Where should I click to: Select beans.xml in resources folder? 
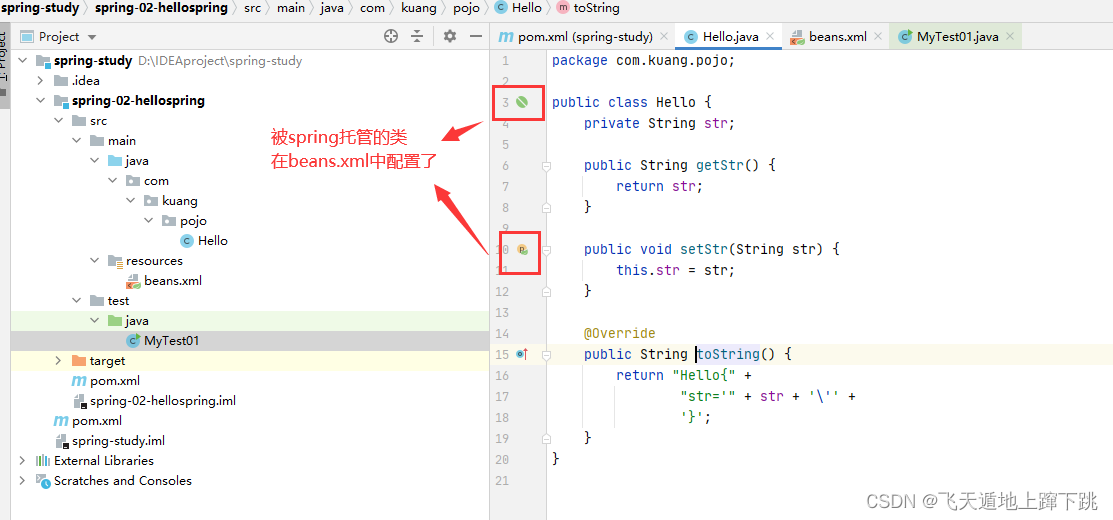pyautogui.click(x=164, y=280)
